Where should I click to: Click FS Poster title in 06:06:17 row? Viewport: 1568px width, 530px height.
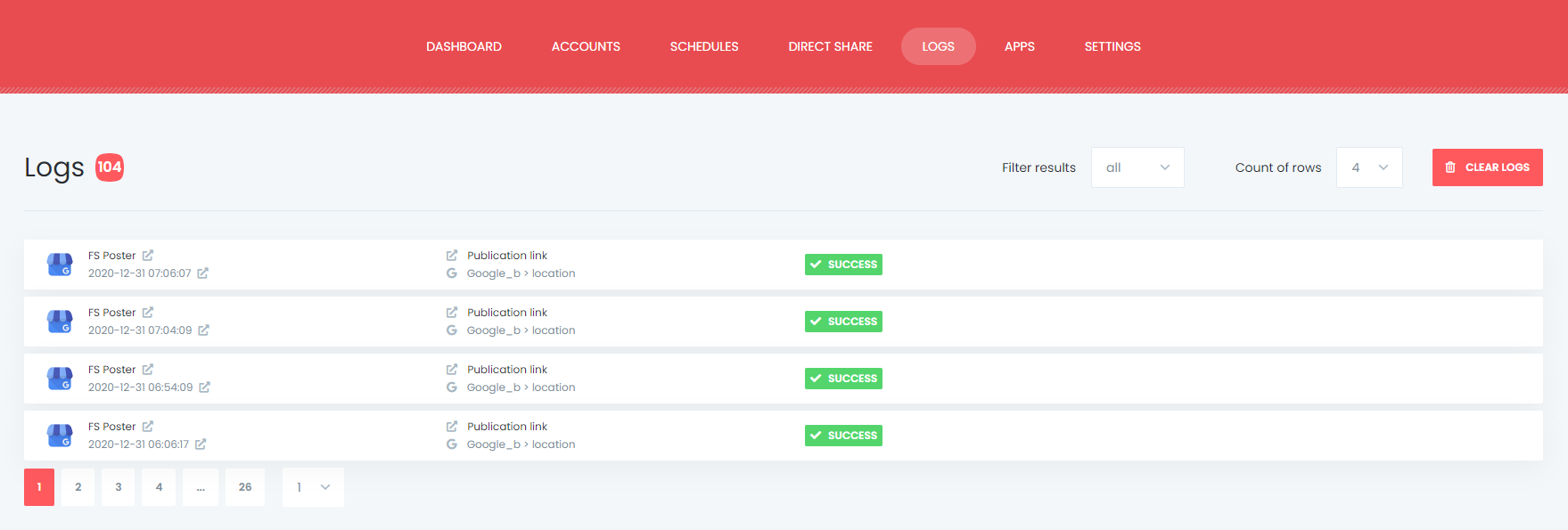112,427
